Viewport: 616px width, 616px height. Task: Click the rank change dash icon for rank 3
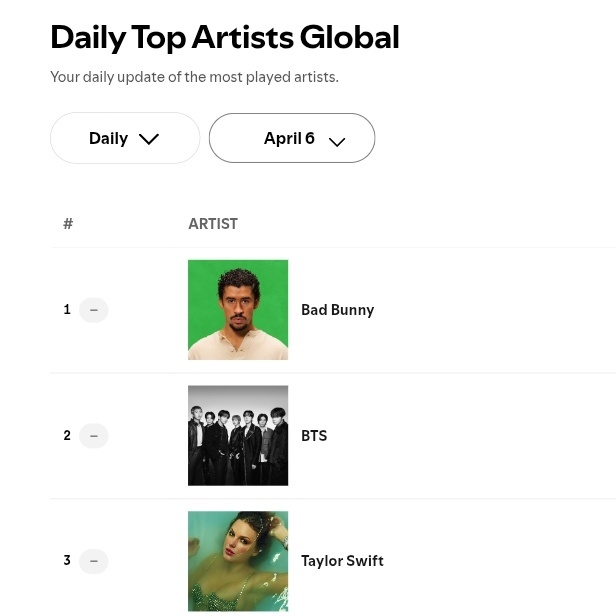94,561
